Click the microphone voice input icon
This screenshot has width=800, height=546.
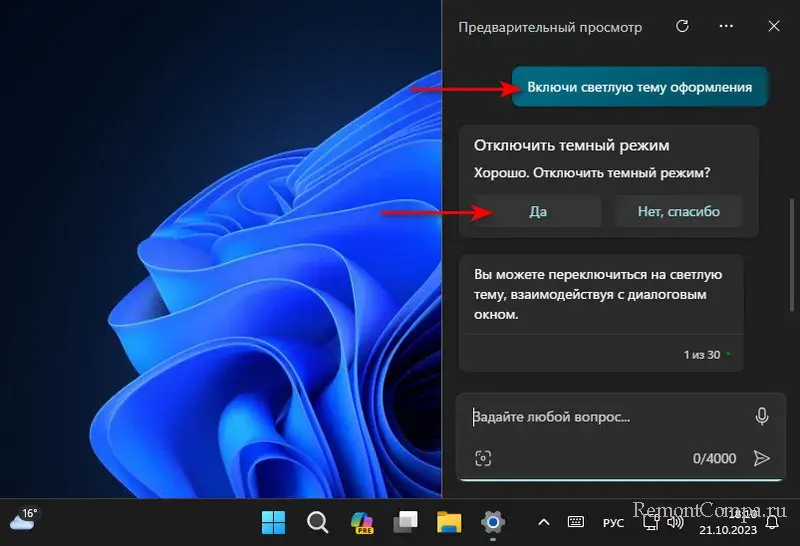point(761,416)
